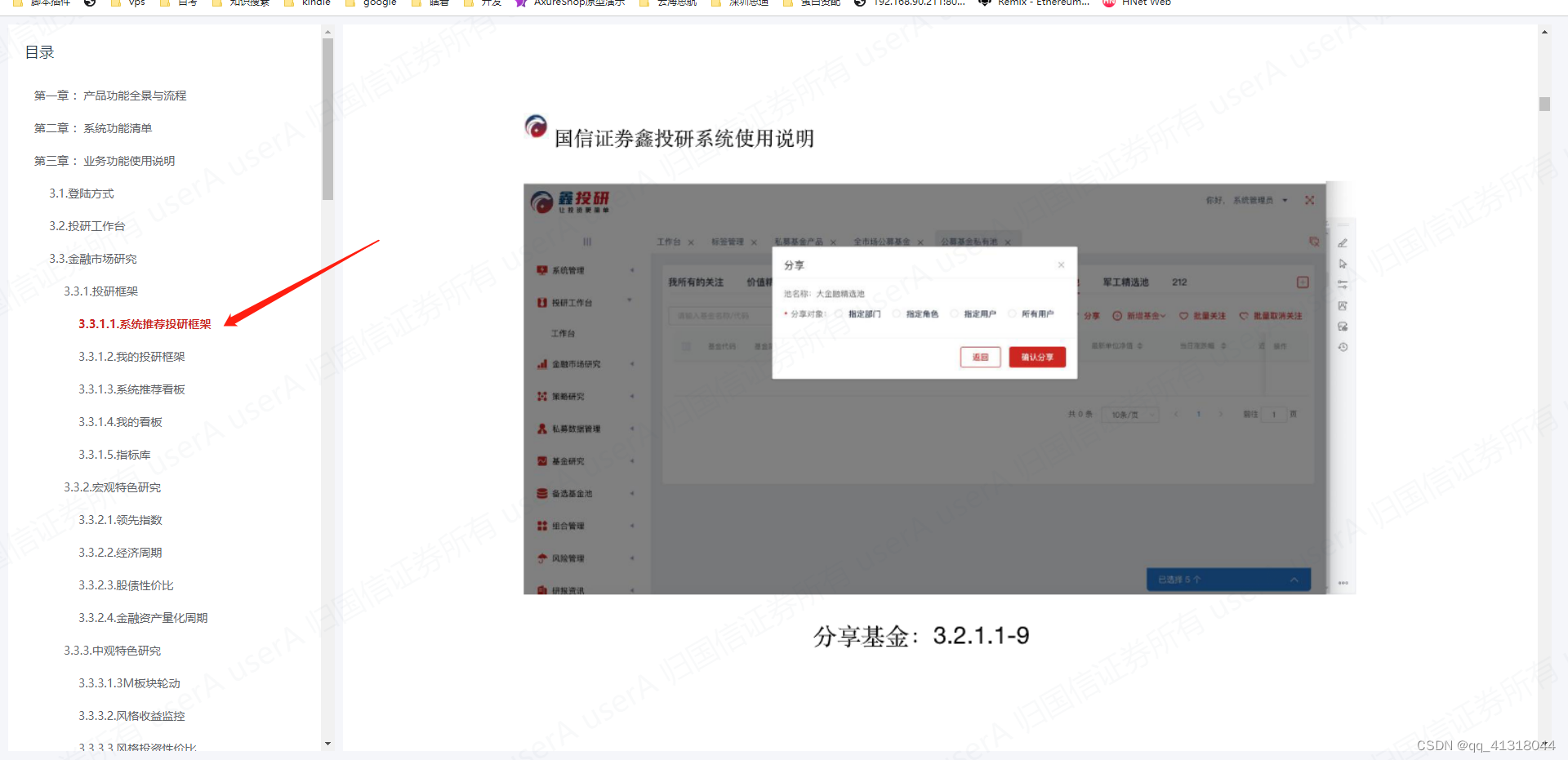Expand the 金融市场研究 sidebar chevron
This screenshot has height=760, width=1568.
pyautogui.click(x=632, y=364)
